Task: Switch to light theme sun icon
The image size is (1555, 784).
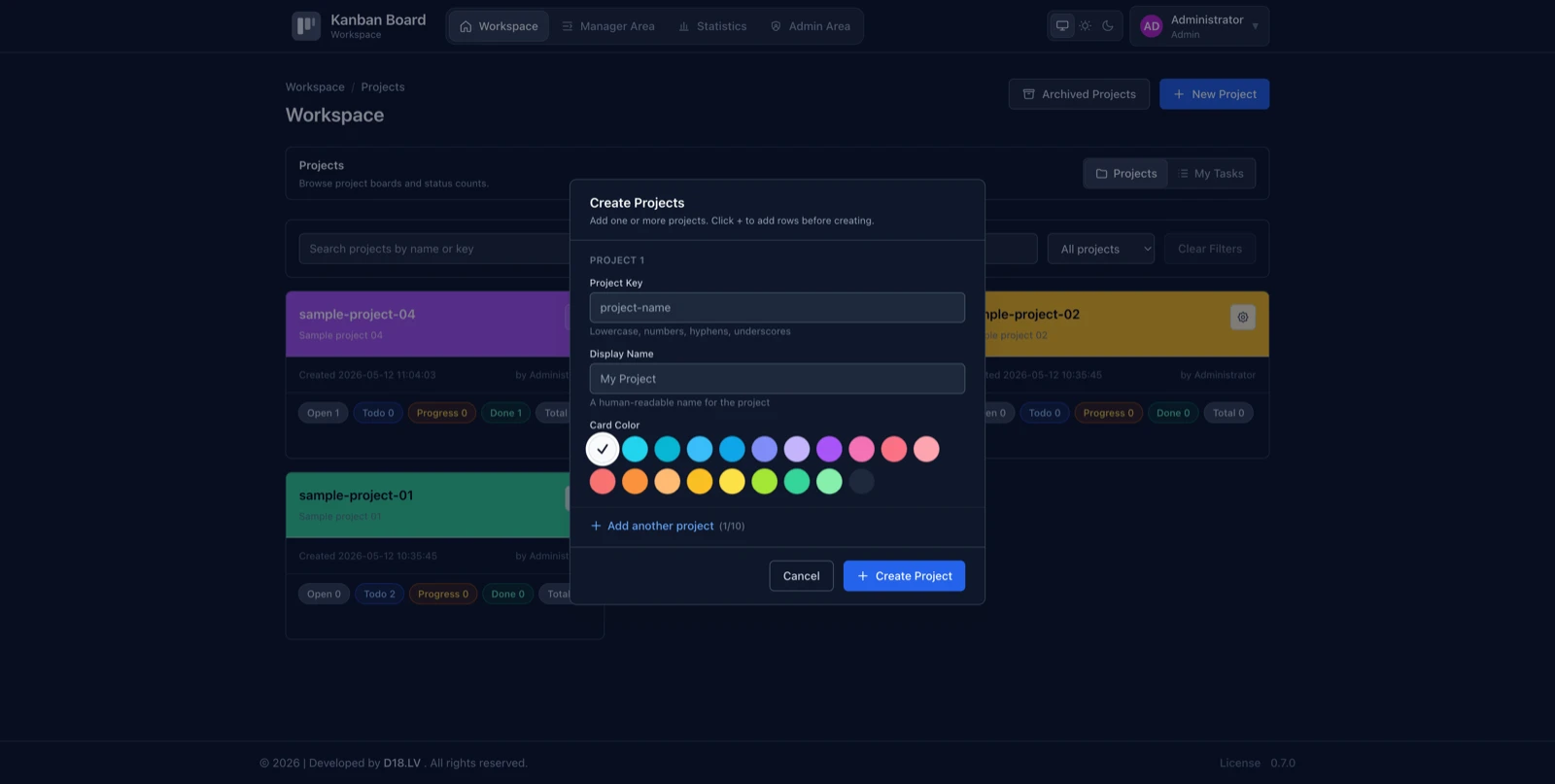Action: (x=1085, y=26)
